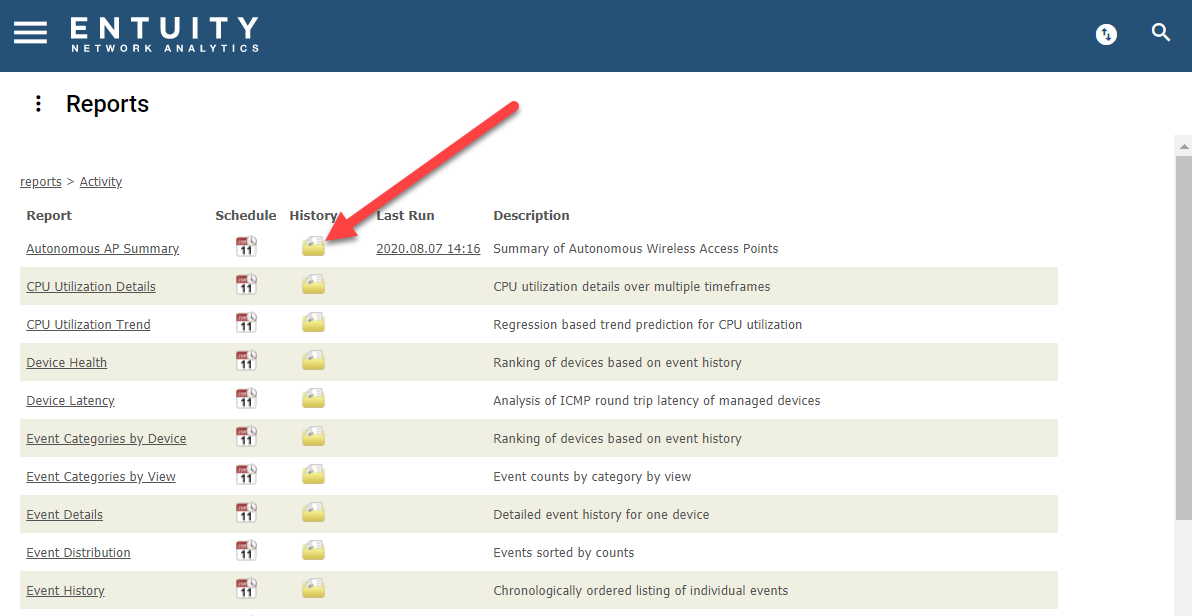Open the Device Latency report
1192x616 pixels.
71,401
